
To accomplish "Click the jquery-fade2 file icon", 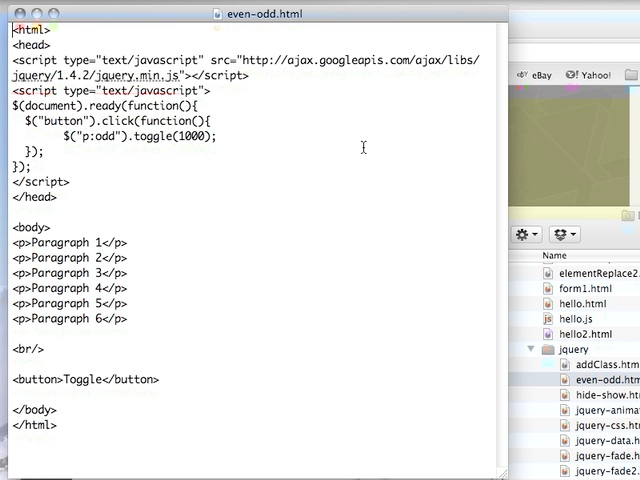I will [x=564, y=471].
